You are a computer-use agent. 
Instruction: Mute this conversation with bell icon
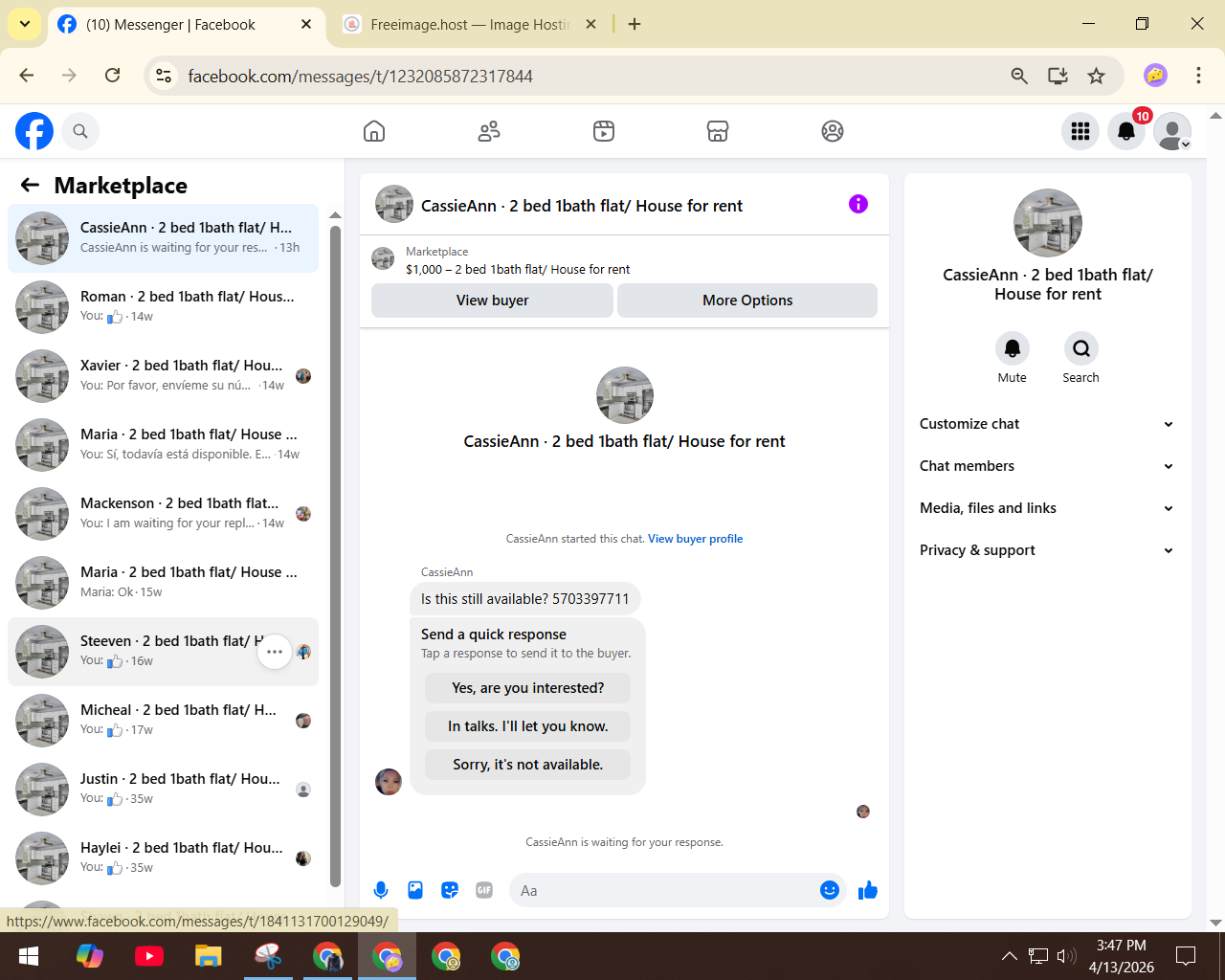tap(1013, 348)
